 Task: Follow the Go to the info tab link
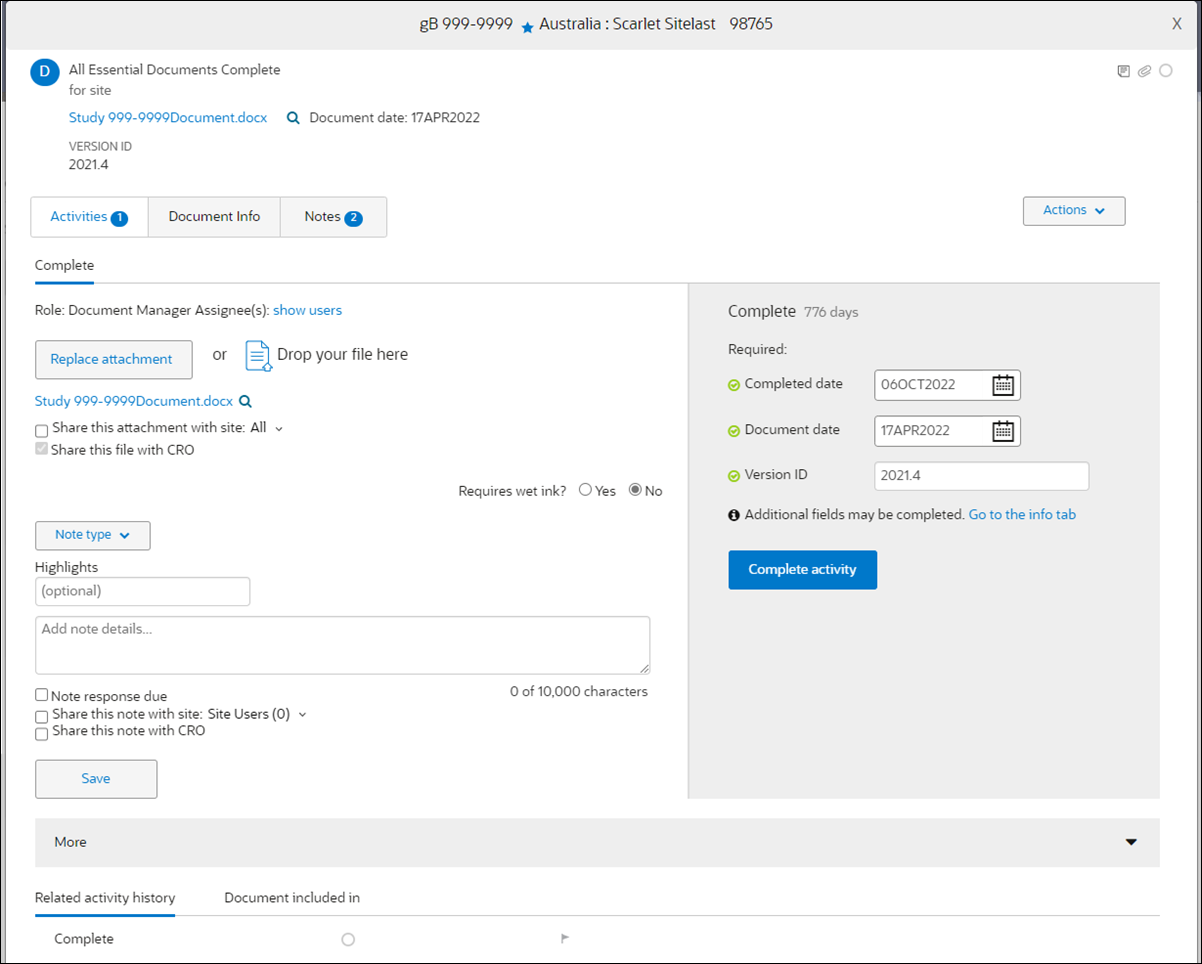click(1022, 515)
